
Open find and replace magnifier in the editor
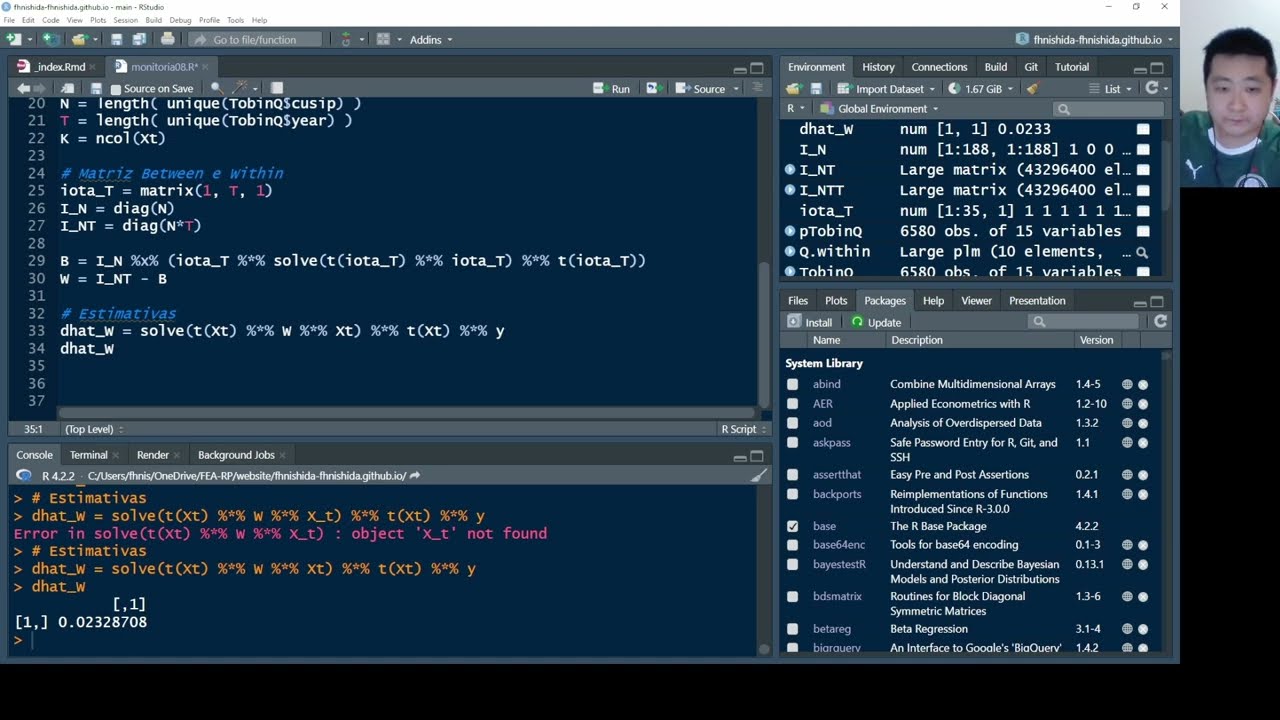pos(217,88)
